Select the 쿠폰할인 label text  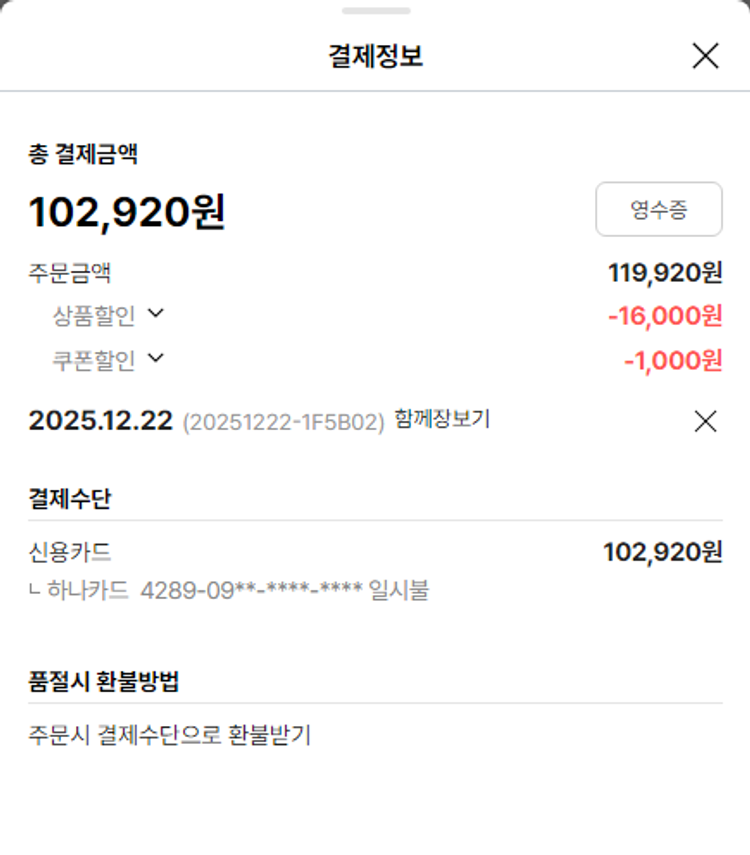tap(93, 360)
